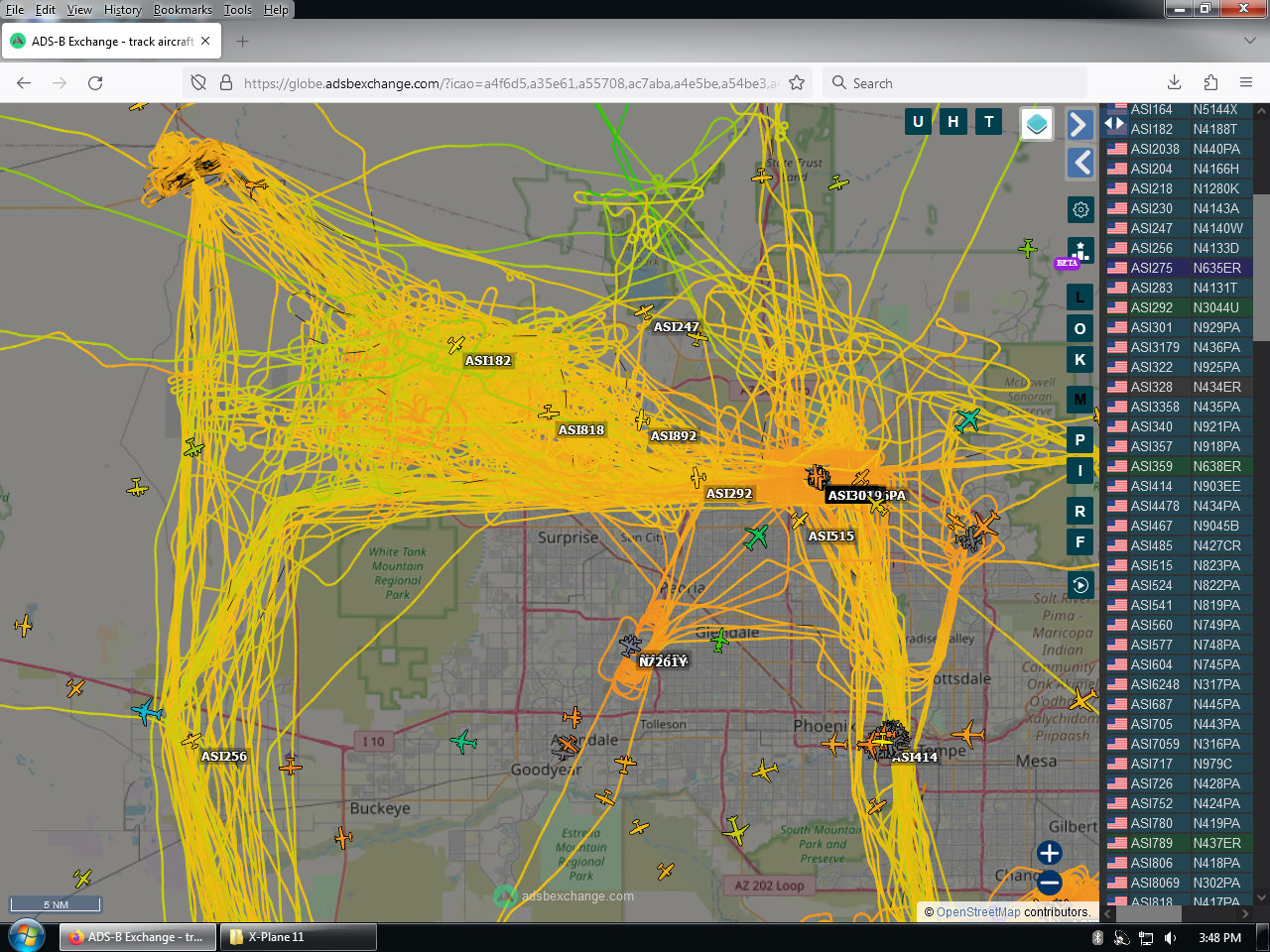Select the ASI359 N638ER row in list
Image resolution: width=1270 pixels, height=952 pixels.
[1179, 466]
